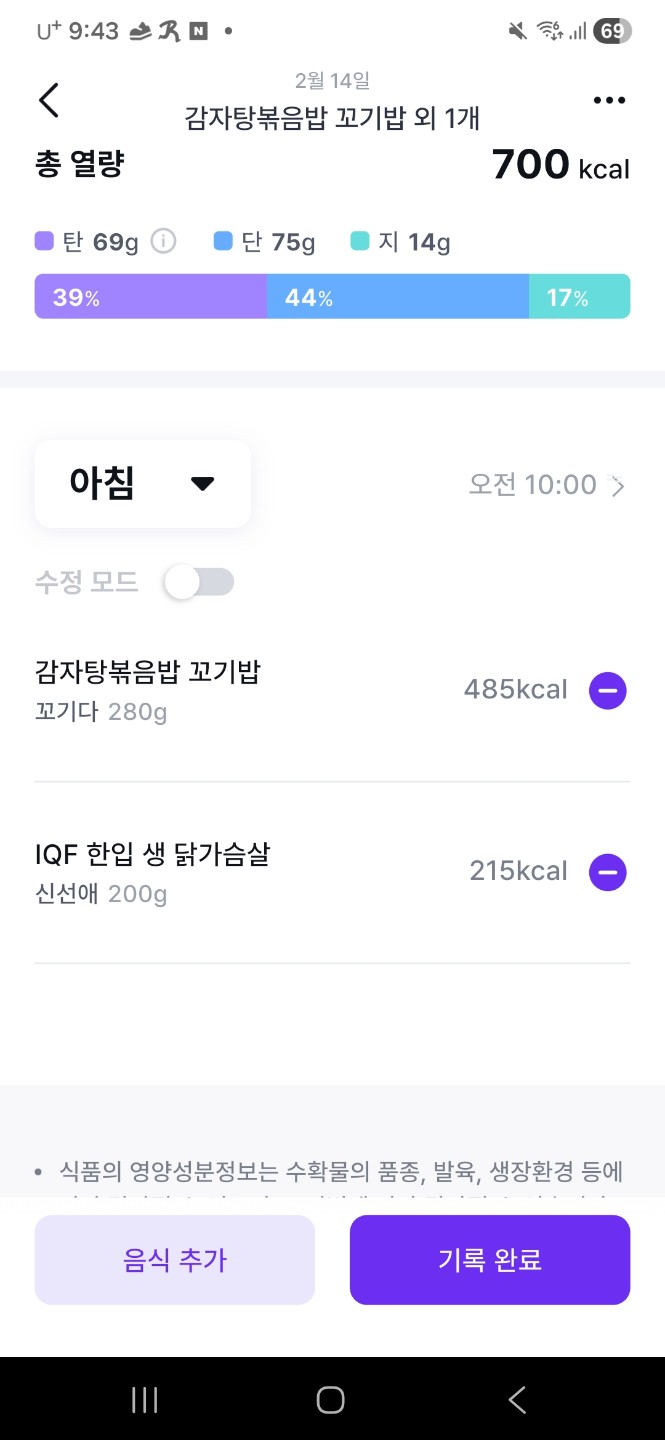Tap the 음식 추가 button
665x1440 pixels.
[x=175, y=1260]
